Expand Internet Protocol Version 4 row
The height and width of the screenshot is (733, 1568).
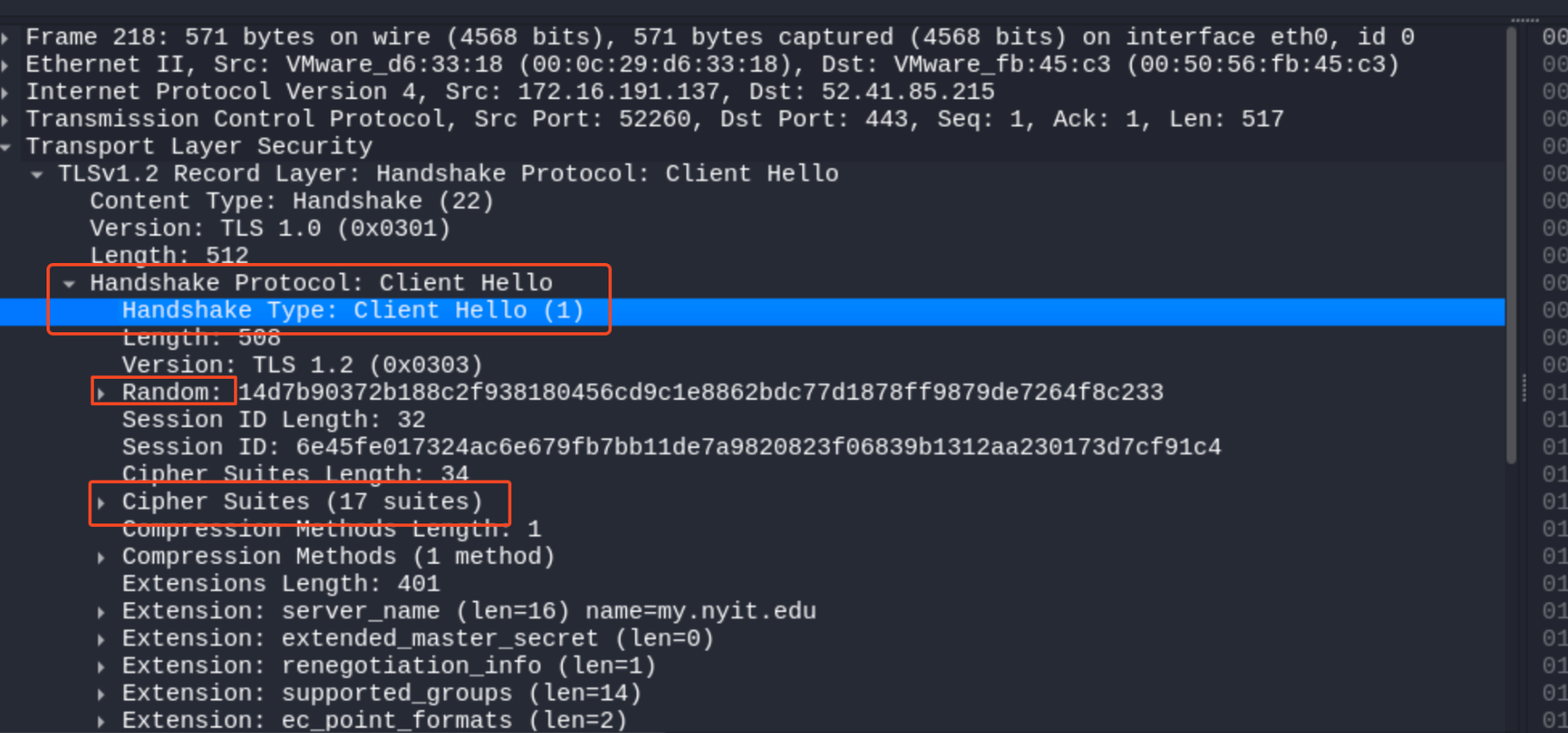tap(6, 92)
